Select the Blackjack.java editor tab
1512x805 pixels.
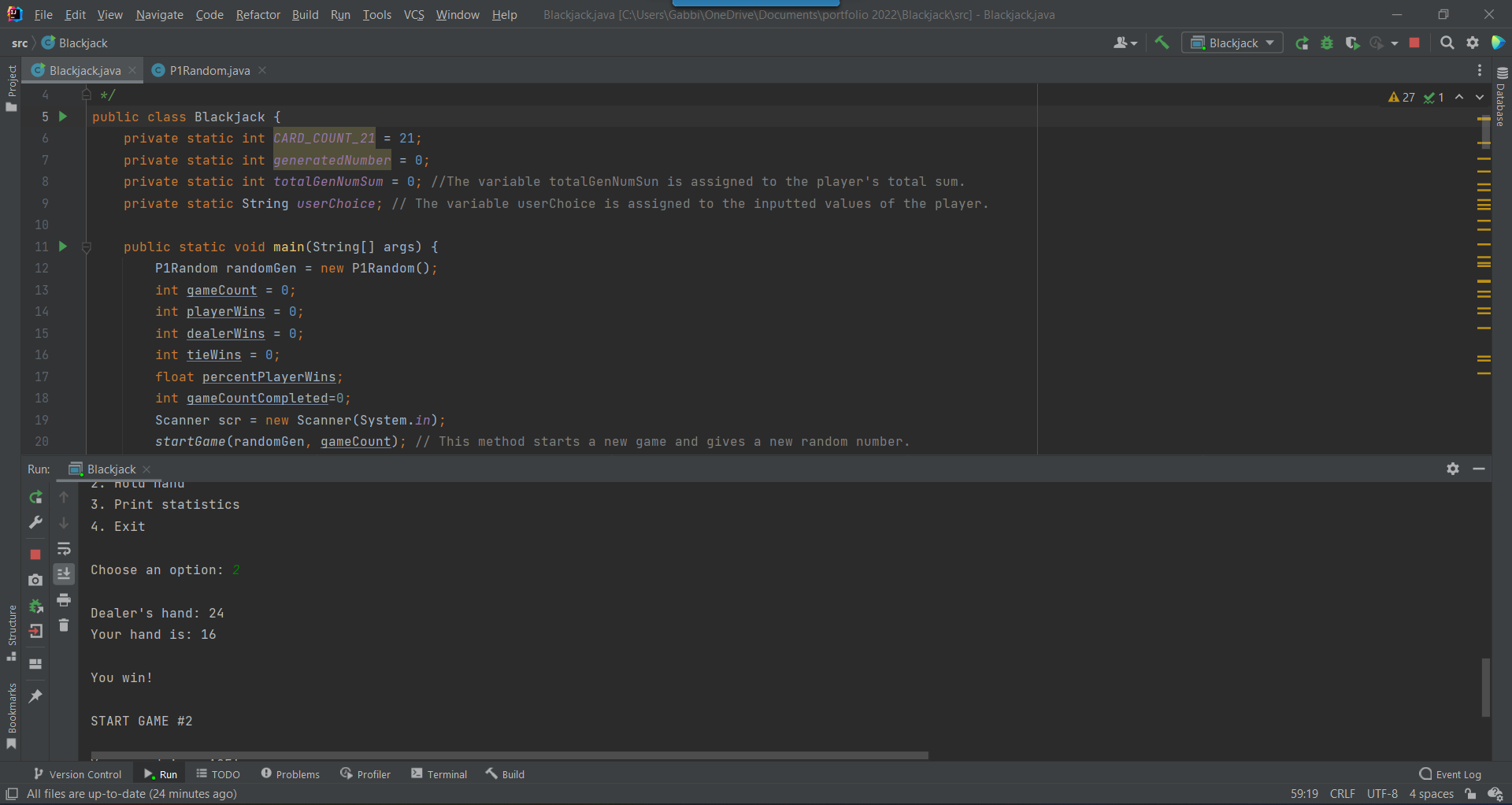point(84,70)
